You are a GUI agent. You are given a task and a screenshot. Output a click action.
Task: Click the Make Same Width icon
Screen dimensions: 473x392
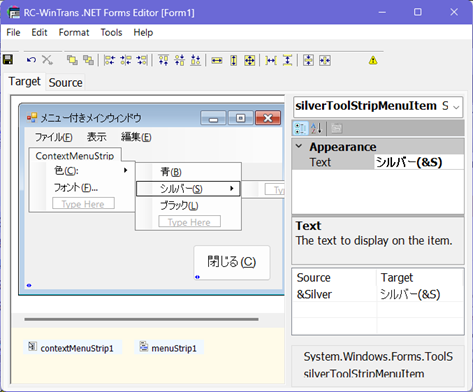click(x=217, y=61)
